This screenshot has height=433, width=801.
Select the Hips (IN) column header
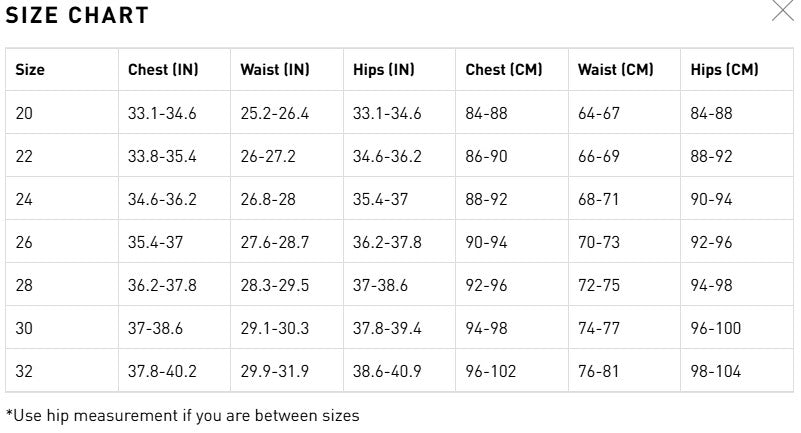[384, 70]
